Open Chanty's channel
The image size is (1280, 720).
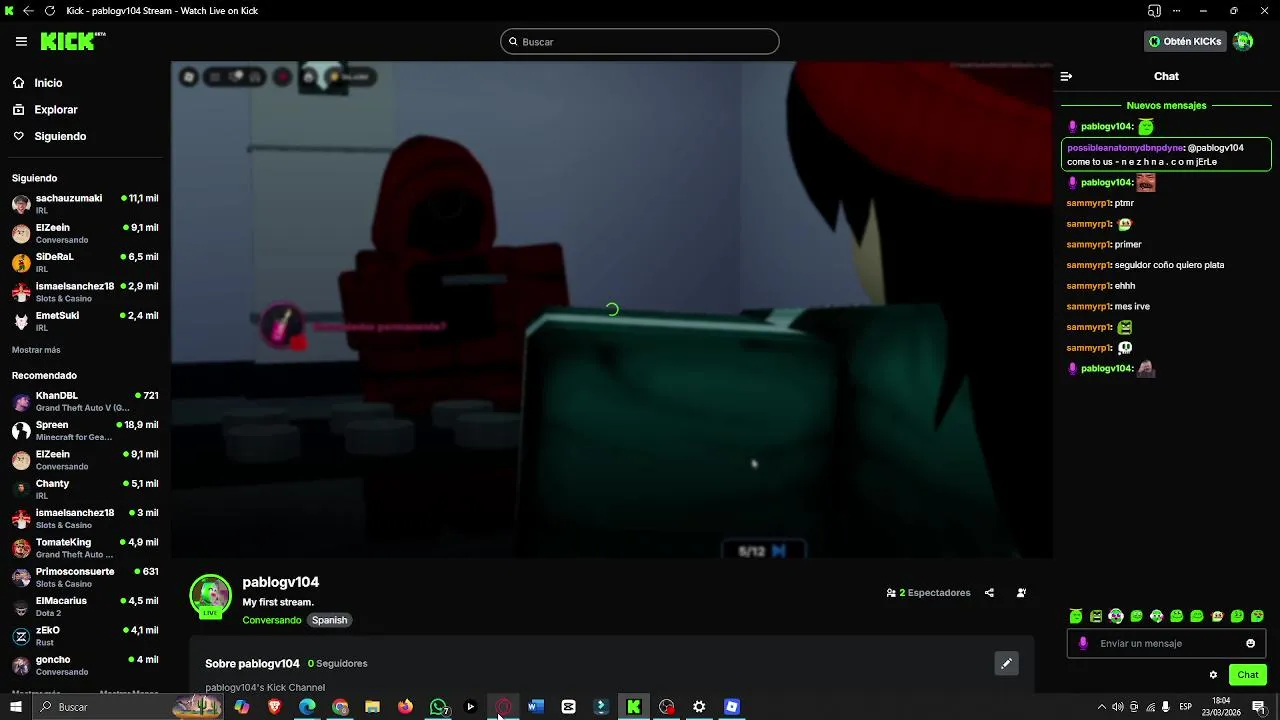[x=85, y=489]
